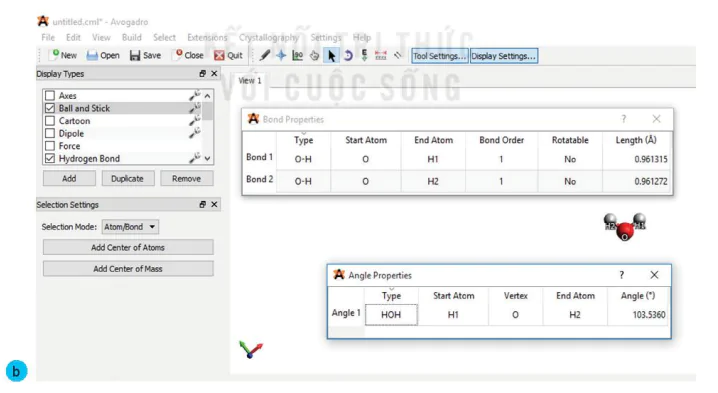
Task: Toggle the Hydrogen Bond checkbox
Action: [50, 158]
